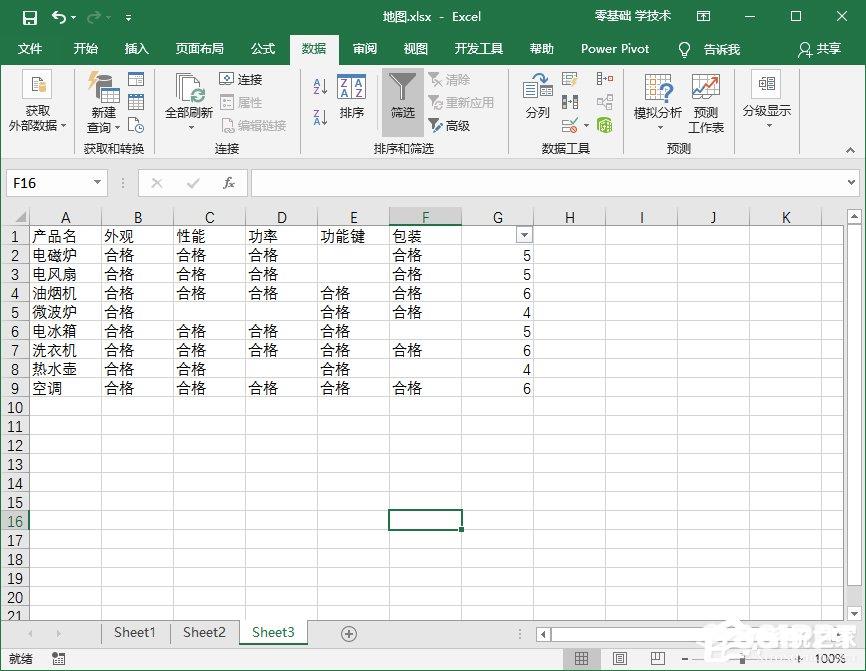Expand the formula bar chevron

pos(851,182)
